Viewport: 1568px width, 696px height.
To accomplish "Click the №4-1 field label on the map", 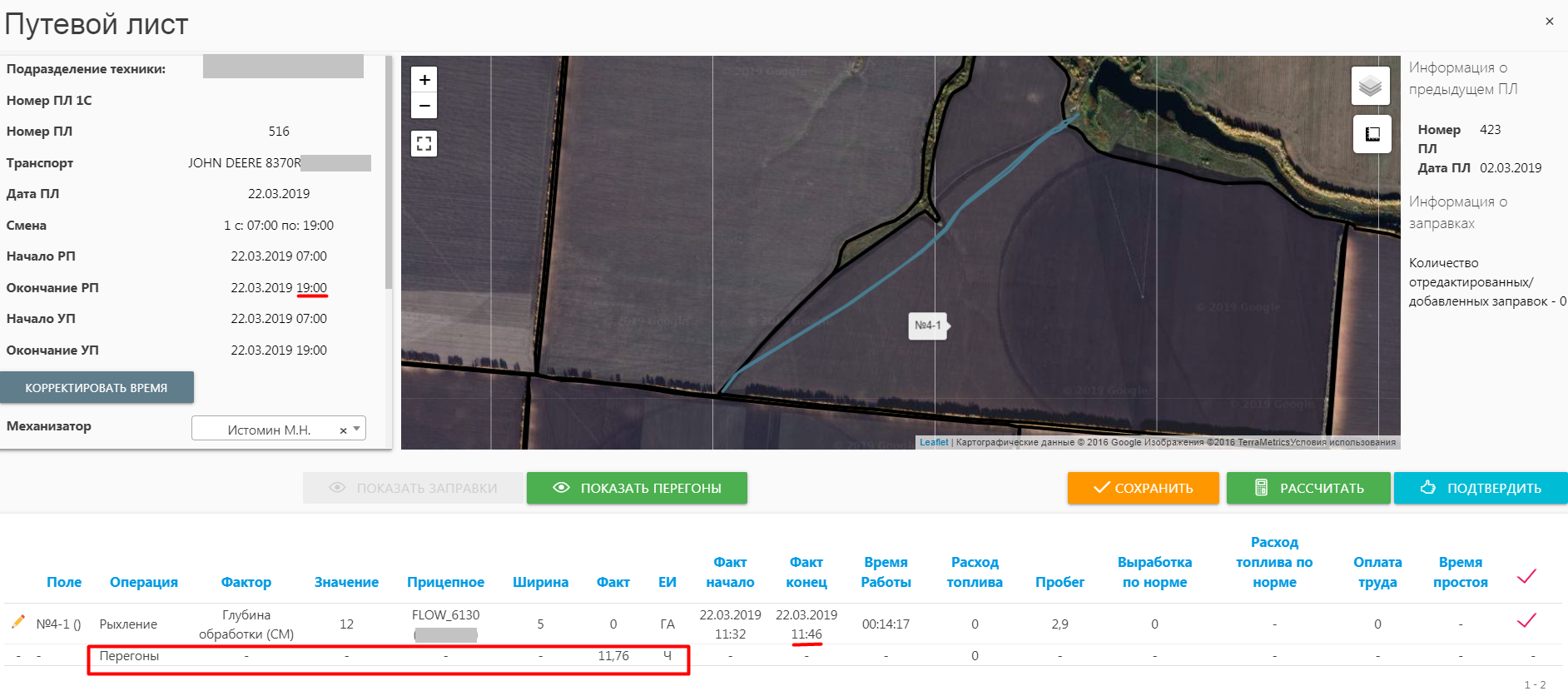I will 928,326.
